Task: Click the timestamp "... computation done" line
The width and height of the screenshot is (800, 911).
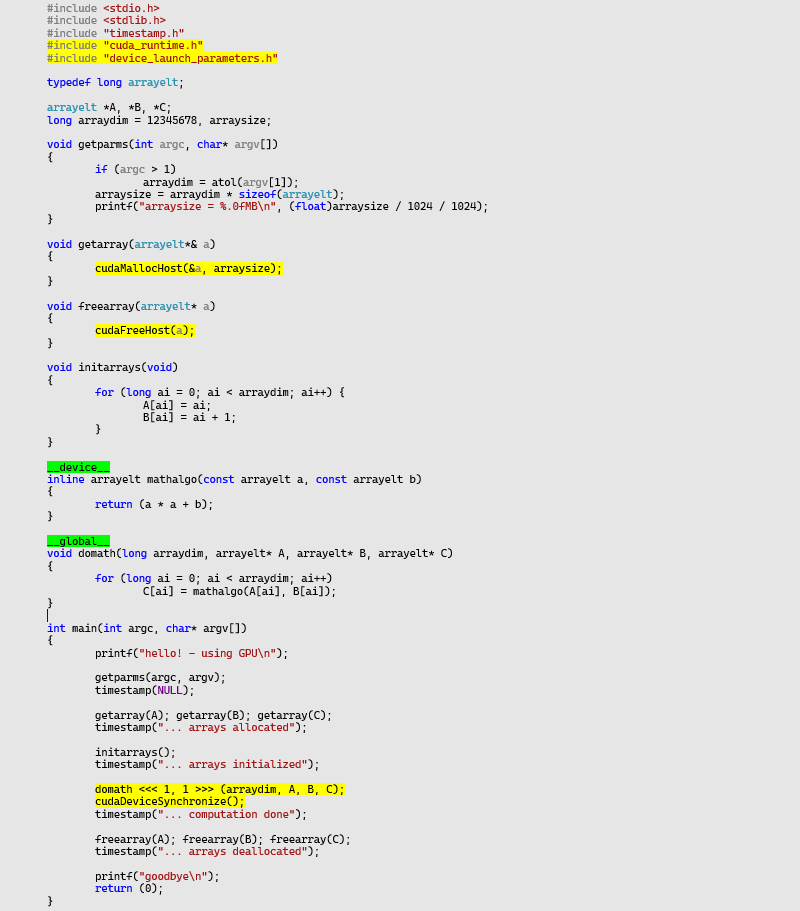Action: click(x=201, y=815)
